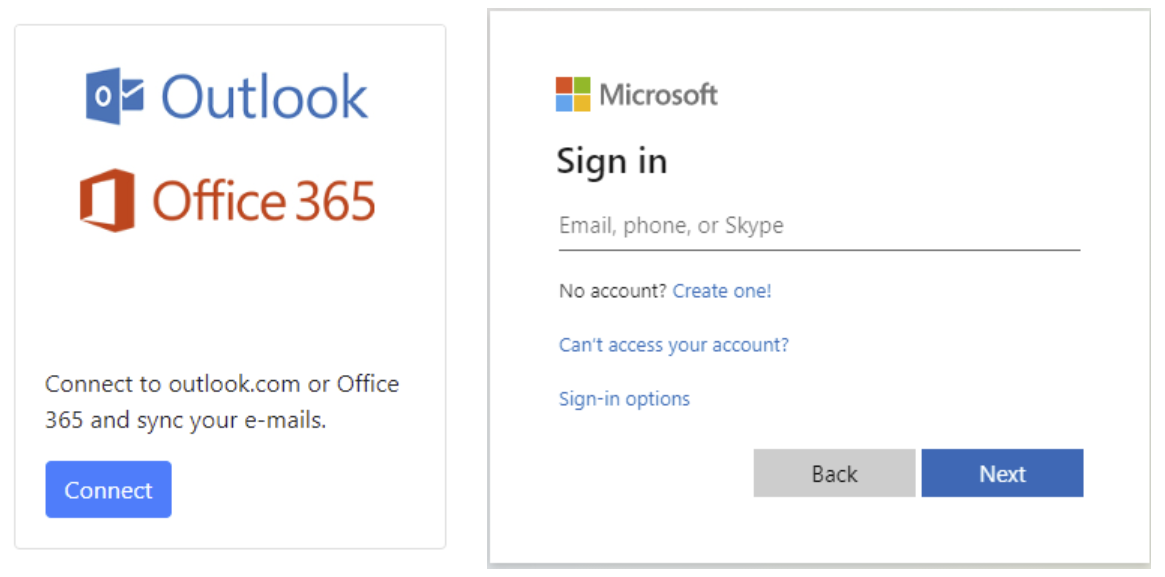Click the large blue "Outlook" wordmark
Screen dimensions: 1165x577
(x=265, y=97)
